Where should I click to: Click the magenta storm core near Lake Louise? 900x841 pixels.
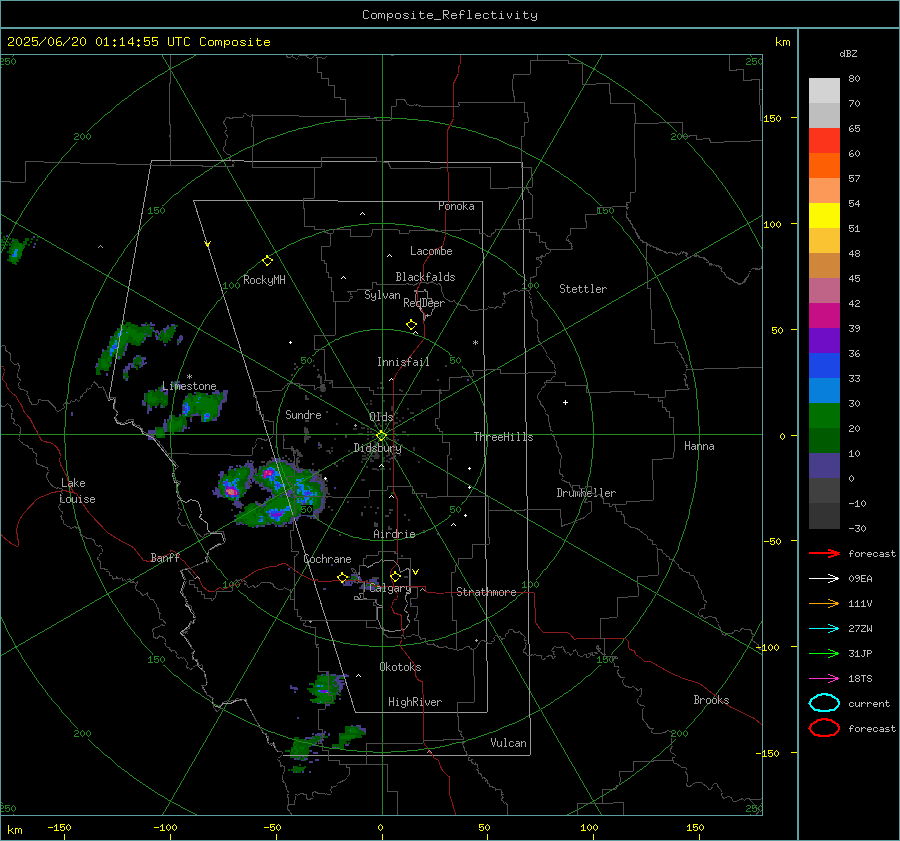click(231, 491)
